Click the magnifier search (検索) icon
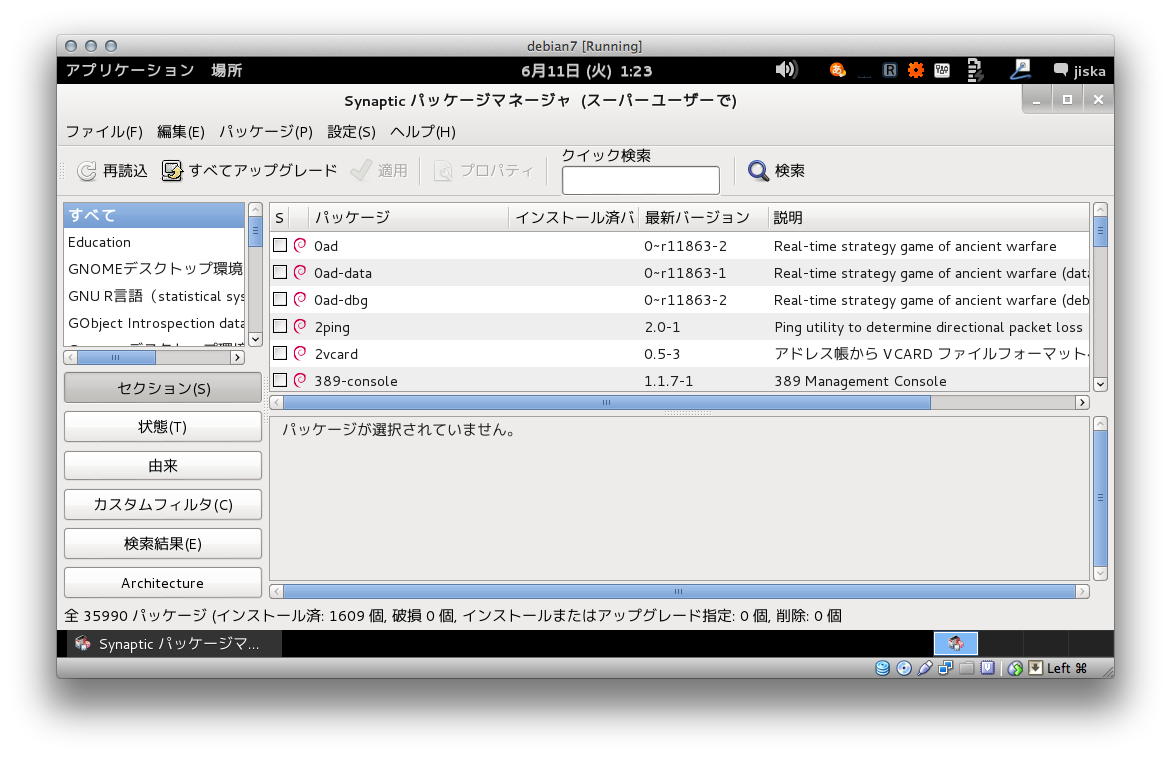Viewport: 1171px width, 757px height. (x=758, y=171)
